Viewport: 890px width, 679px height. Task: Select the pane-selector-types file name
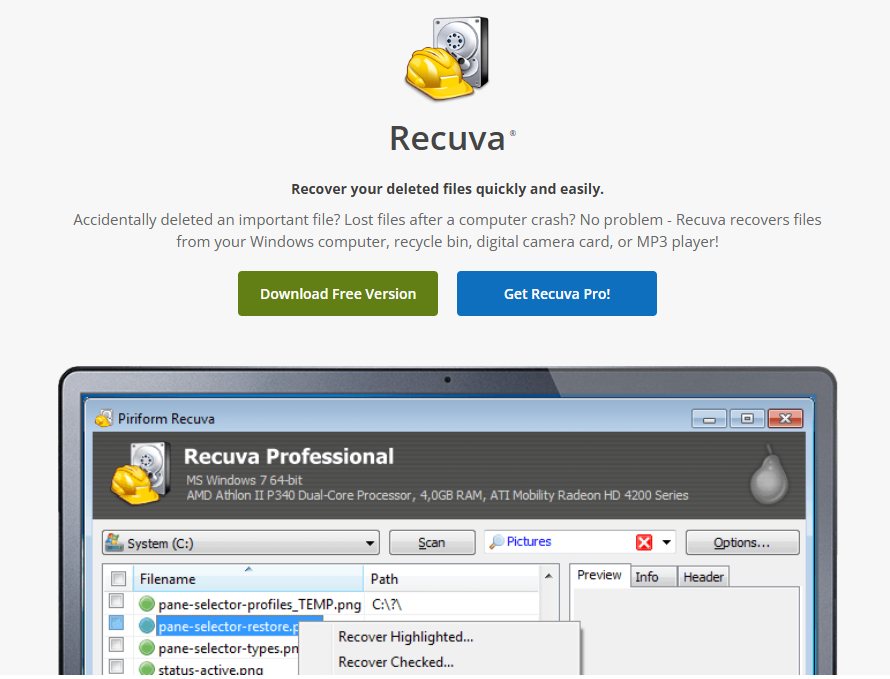tap(228, 648)
